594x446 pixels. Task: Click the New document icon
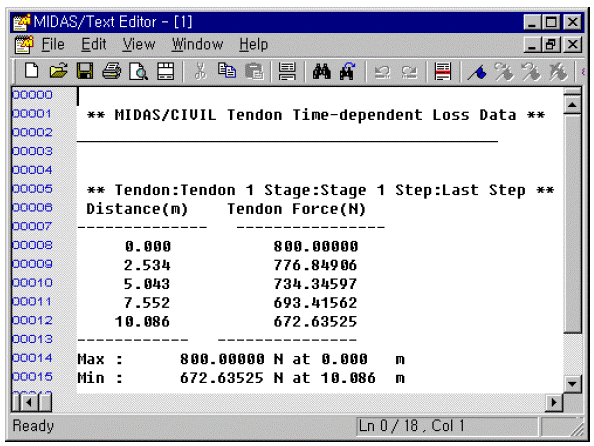tap(31, 71)
